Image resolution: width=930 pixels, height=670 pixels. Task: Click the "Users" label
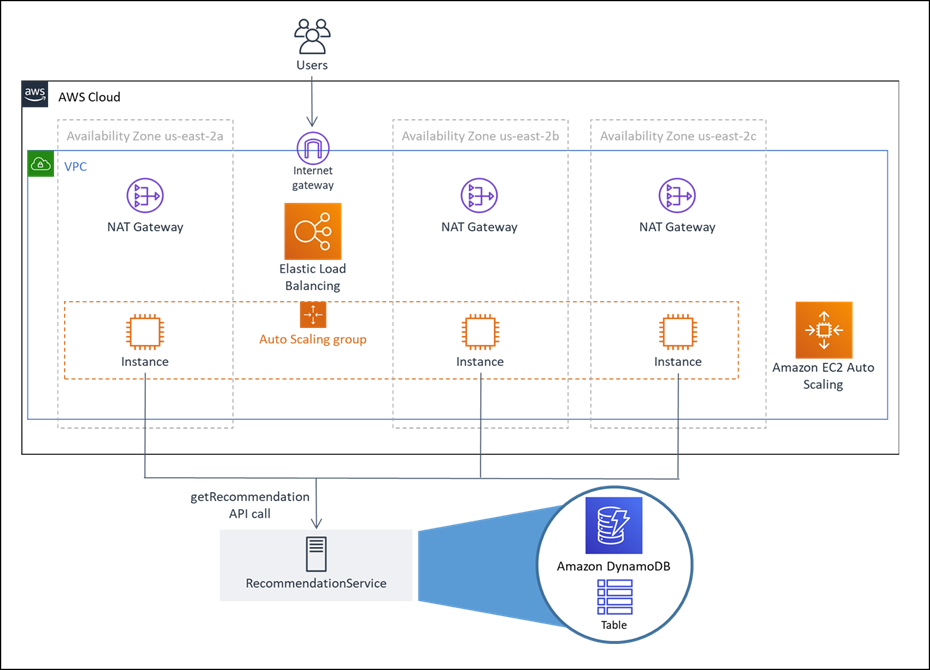(312, 65)
